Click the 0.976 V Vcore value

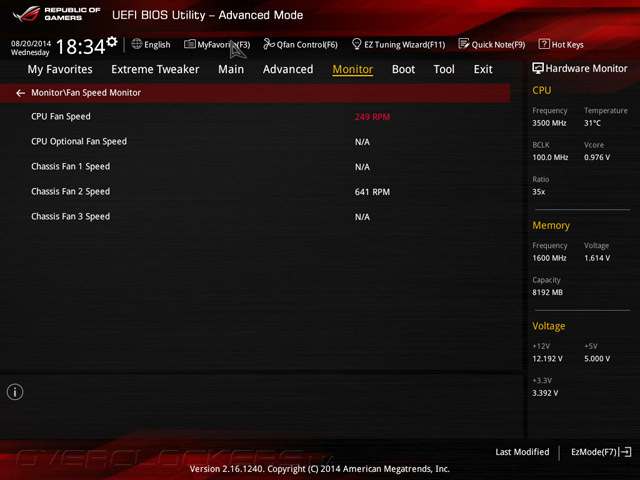point(597,157)
